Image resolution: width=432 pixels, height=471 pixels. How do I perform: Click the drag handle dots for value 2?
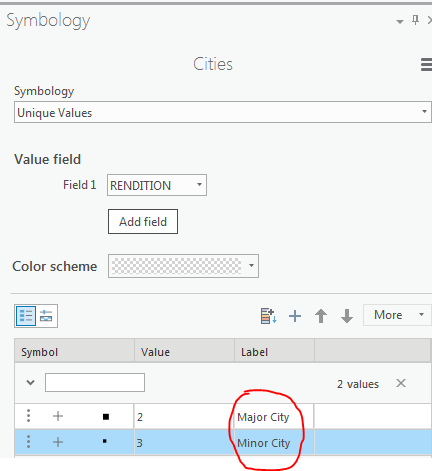tap(28, 416)
